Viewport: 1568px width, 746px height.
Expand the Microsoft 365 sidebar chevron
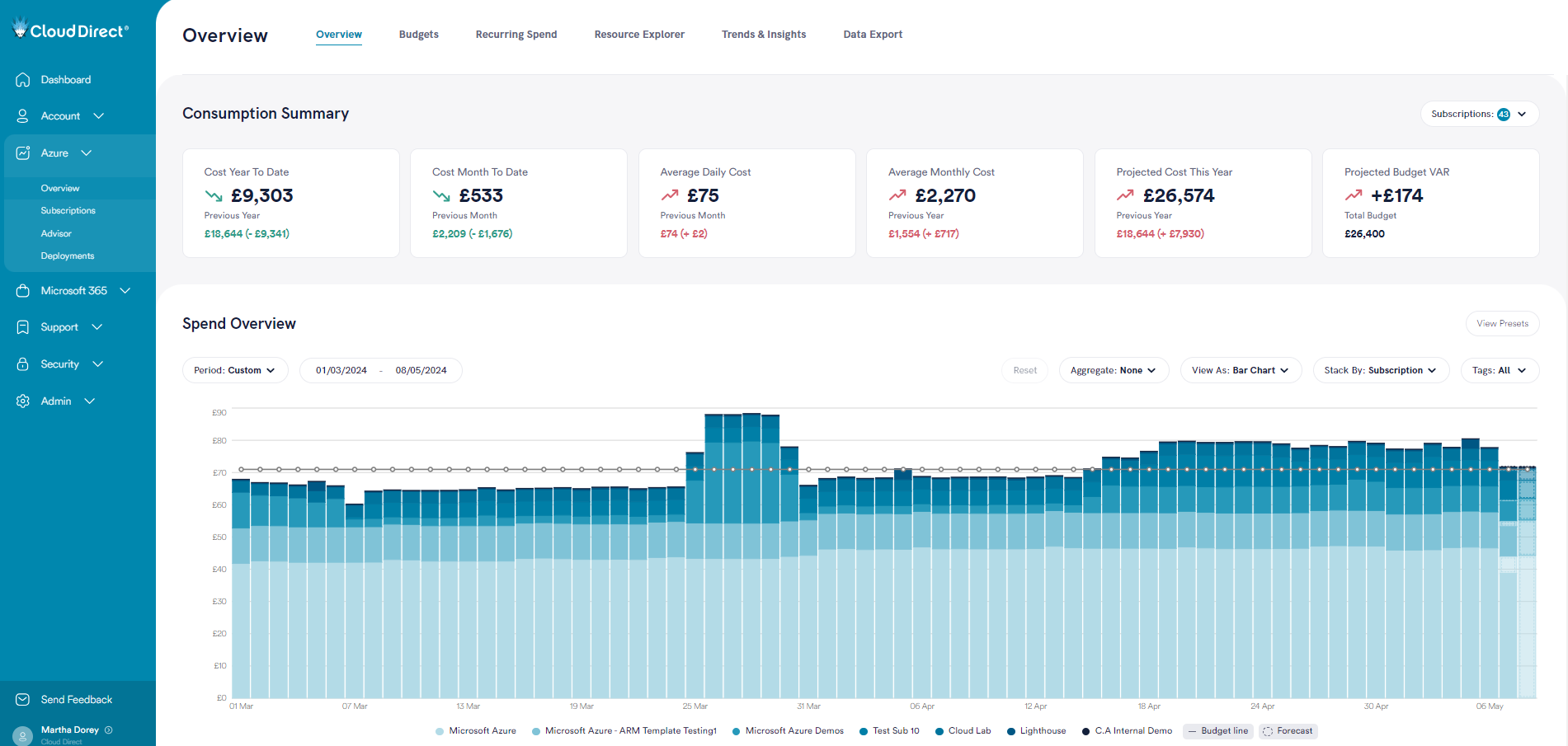(125, 291)
